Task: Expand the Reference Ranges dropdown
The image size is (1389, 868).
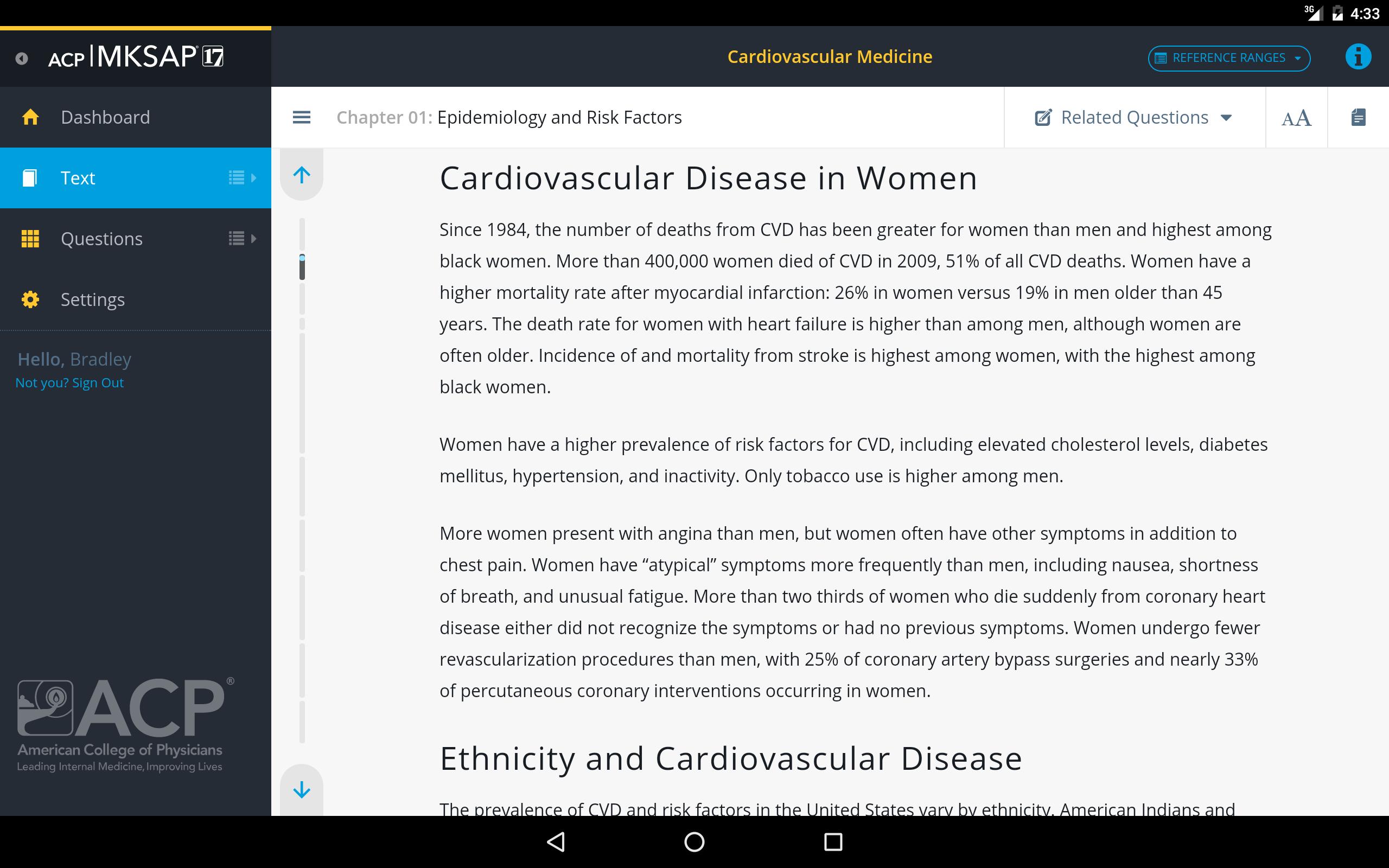Action: [1228, 58]
